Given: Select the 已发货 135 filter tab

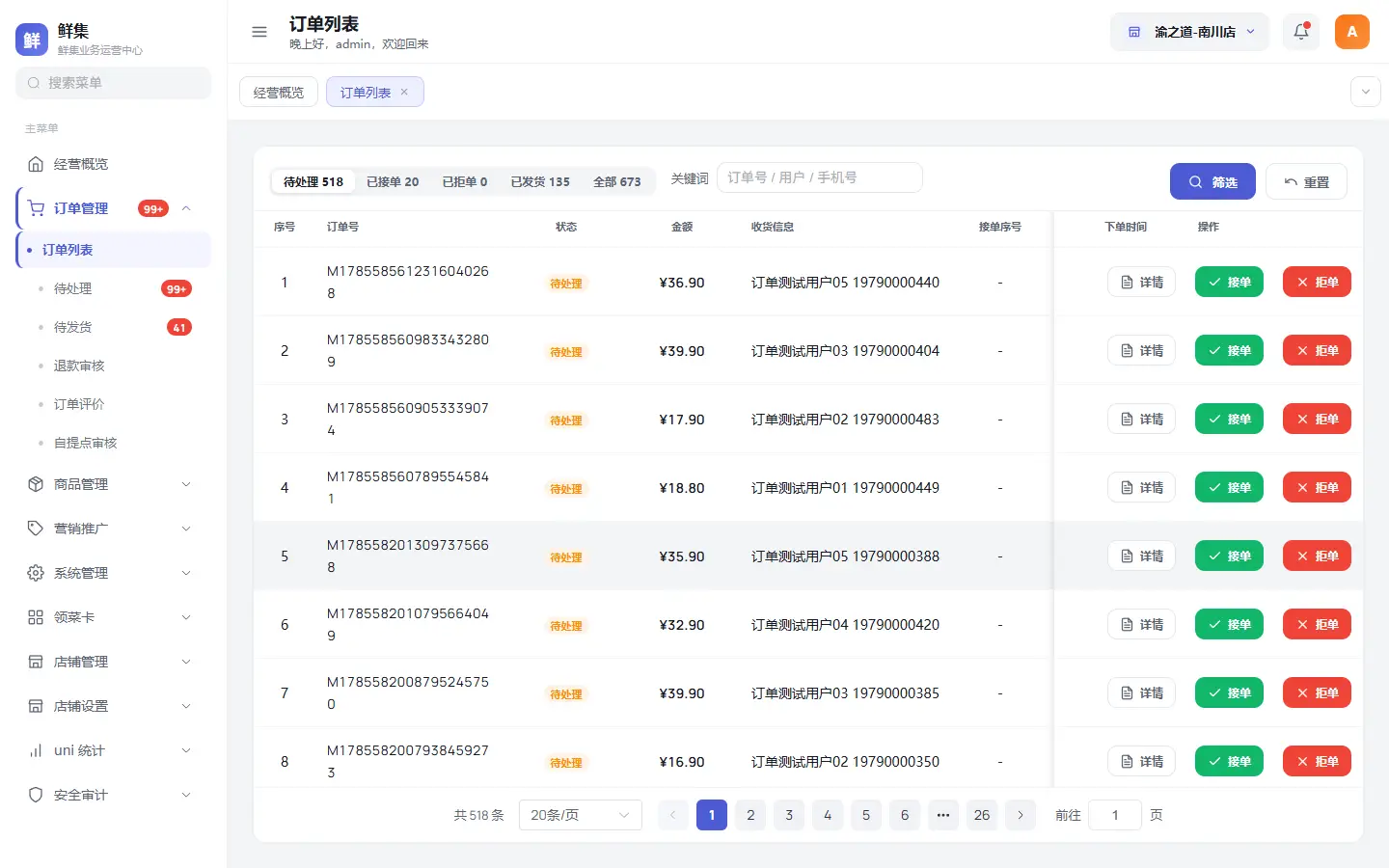Looking at the screenshot, I should click(x=540, y=181).
